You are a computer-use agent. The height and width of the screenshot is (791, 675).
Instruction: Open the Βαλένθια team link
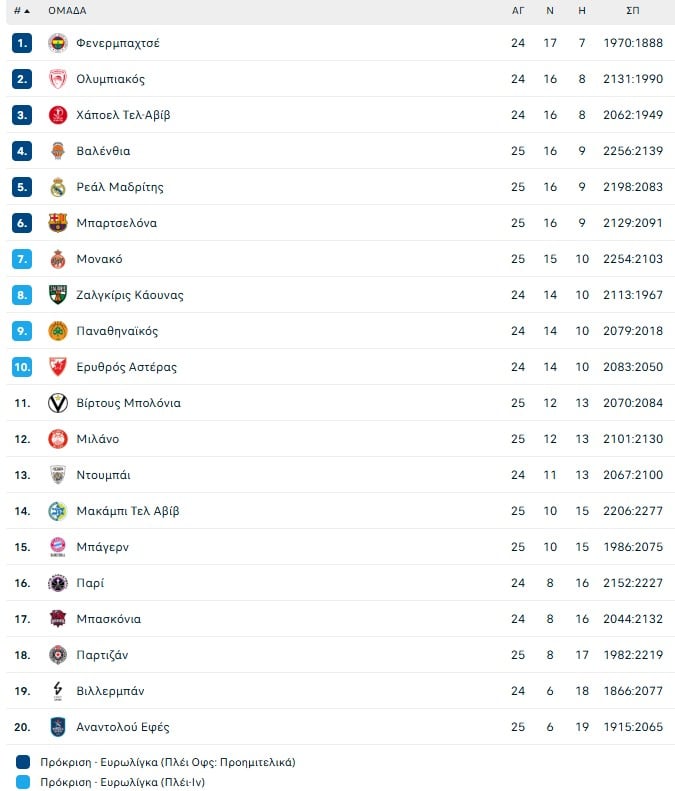[103, 151]
